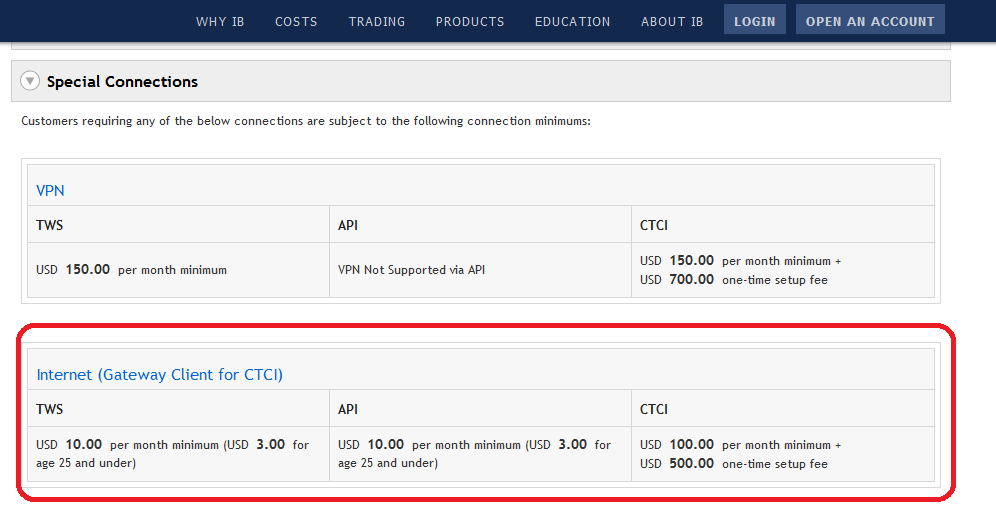
Task: Collapse the Special Connections section arrow
Action: coord(30,81)
